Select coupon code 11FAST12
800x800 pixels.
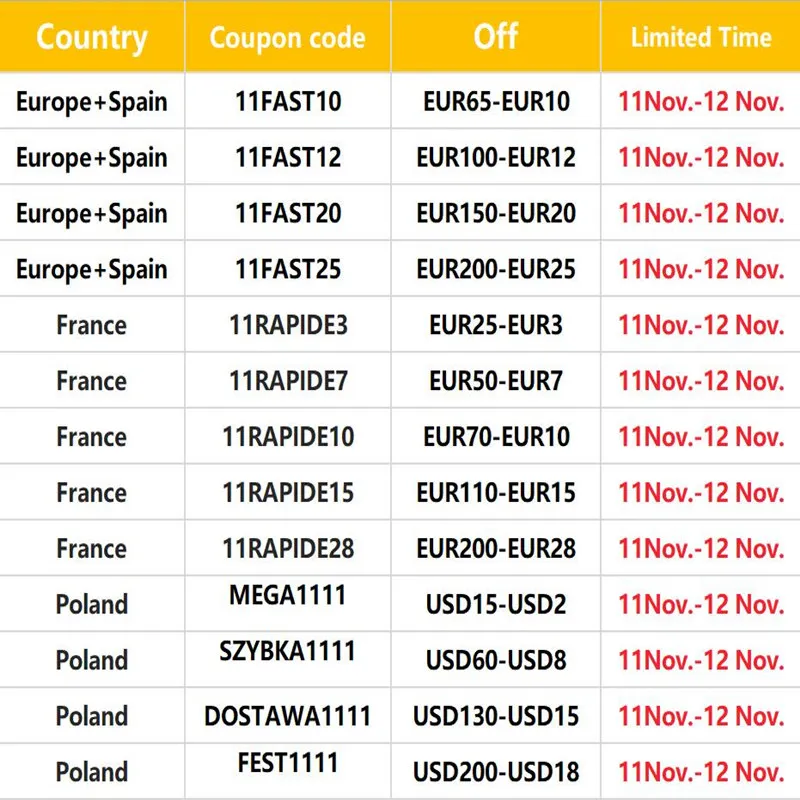click(x=288, y=158)
